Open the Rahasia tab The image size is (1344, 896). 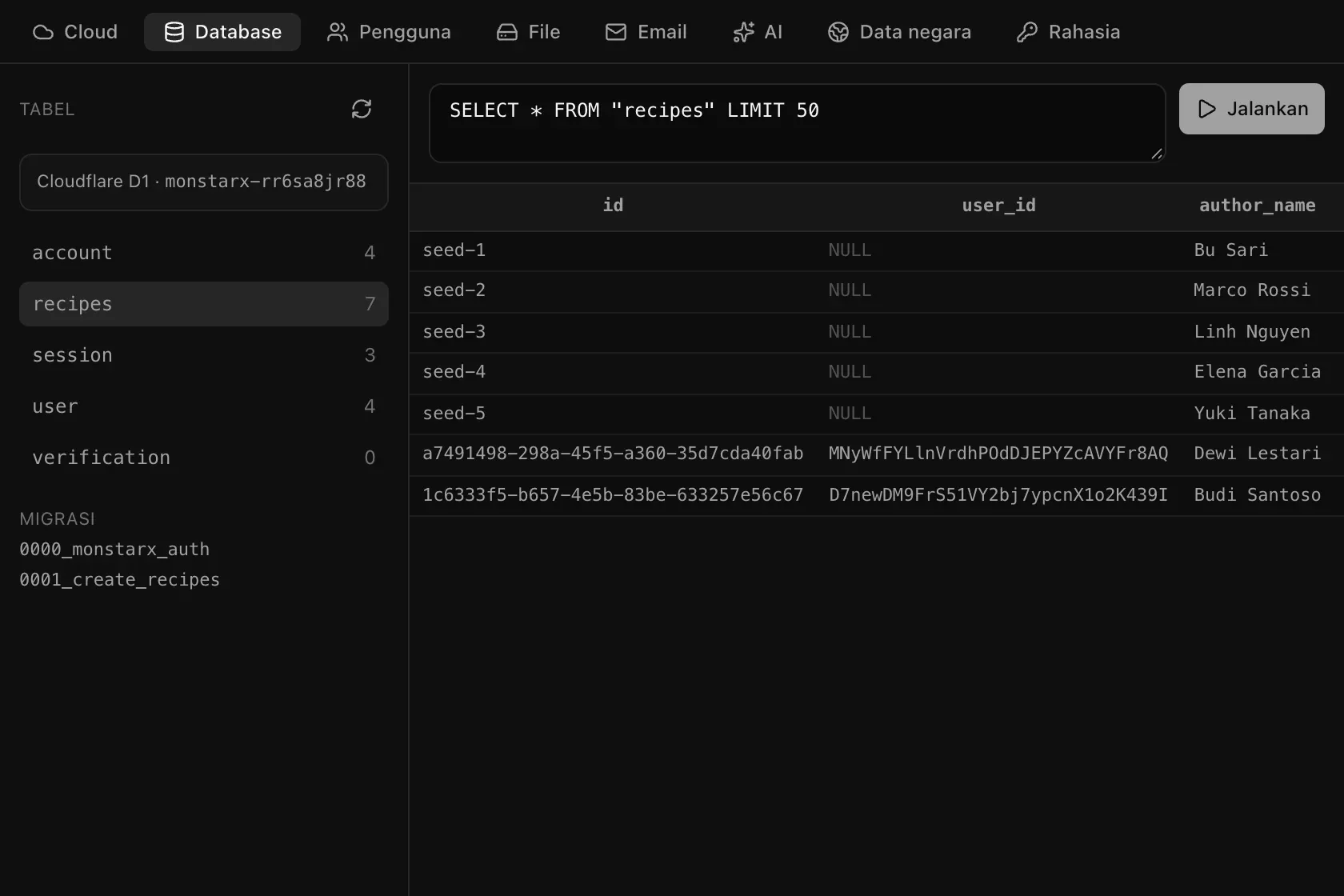point(1068,32)
